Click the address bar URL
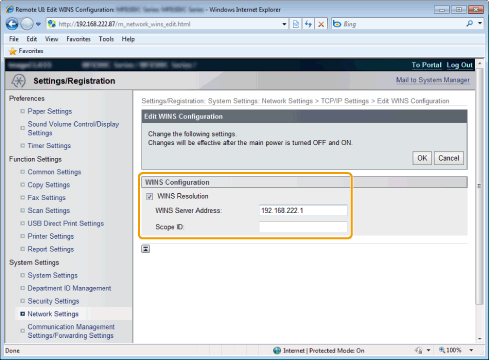The width and height of the screenshot is (489, 360). coord(124,24)
